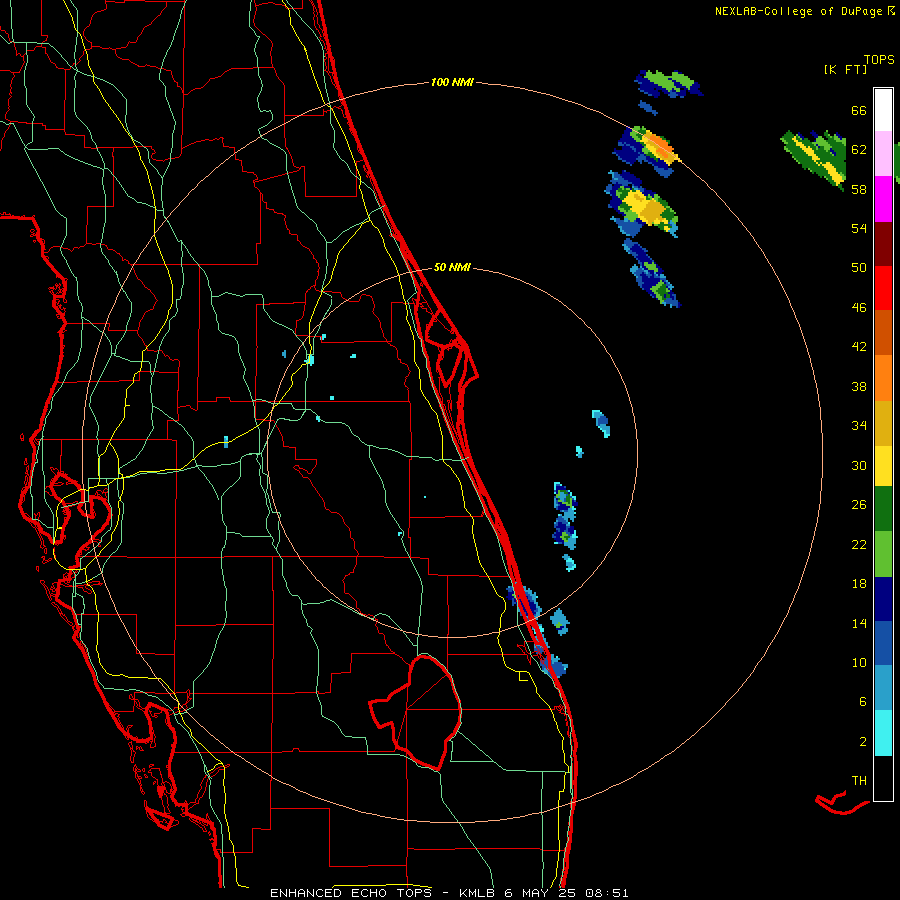Click the 14 legend value
This screenshot has width=900, height=900.
(859, 623)
